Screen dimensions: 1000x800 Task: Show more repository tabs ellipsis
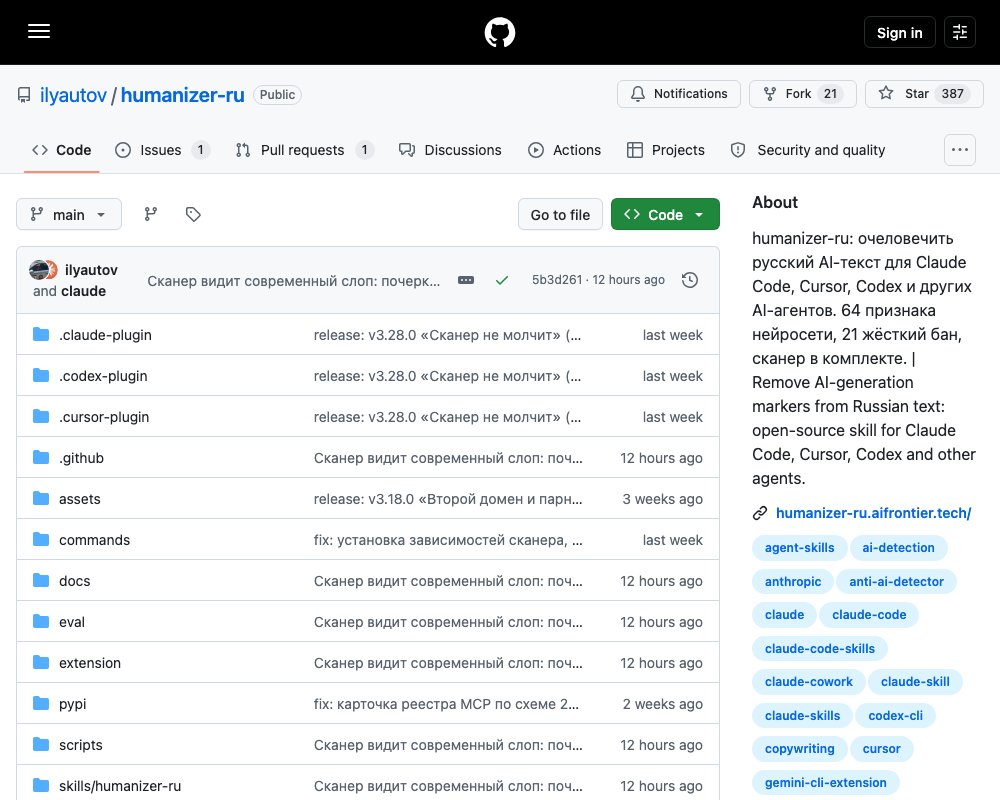point(959,150)
